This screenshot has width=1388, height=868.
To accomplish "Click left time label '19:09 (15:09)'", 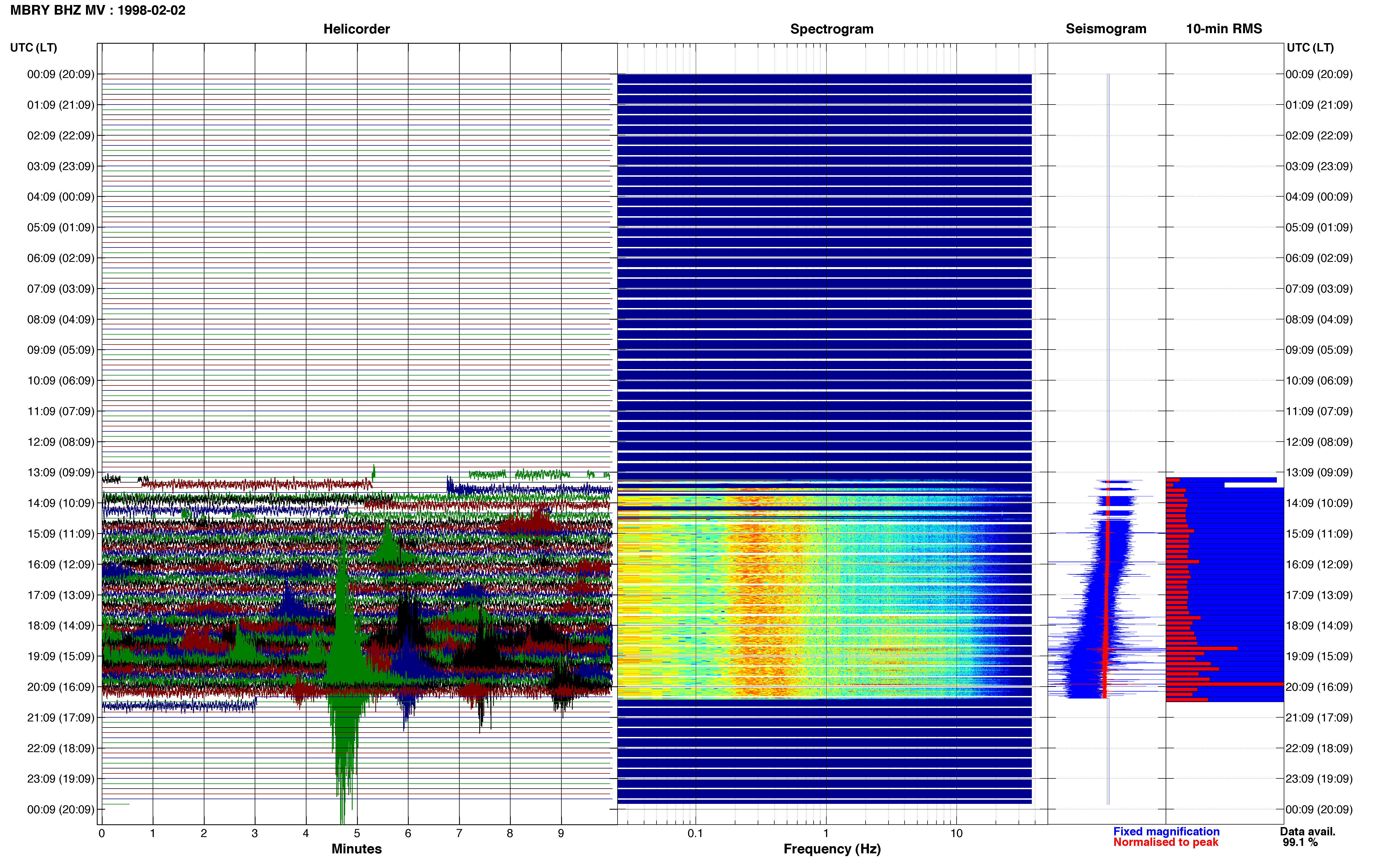I will pyautogui.click(x=61, y=656).
